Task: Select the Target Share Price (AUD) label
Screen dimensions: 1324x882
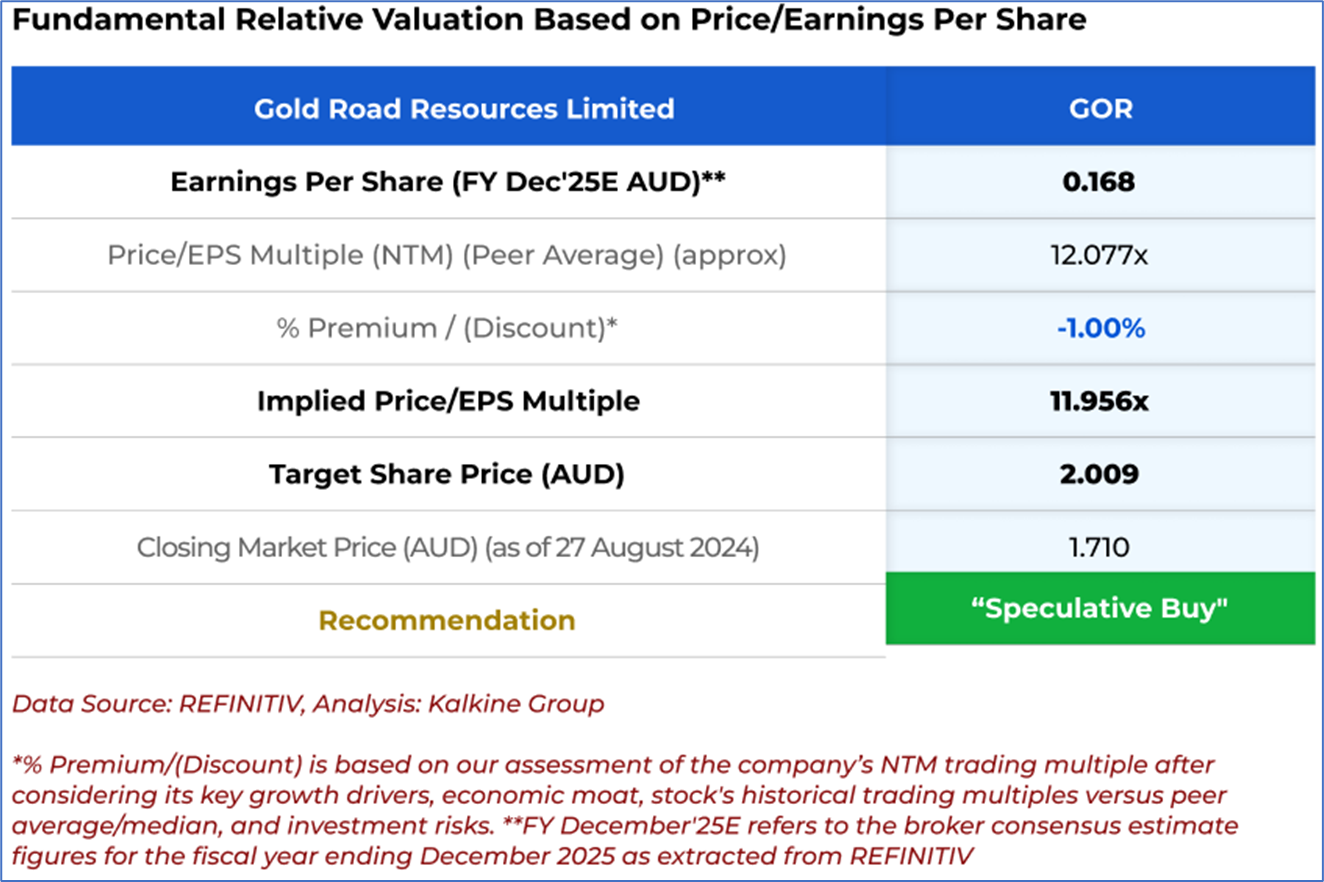Action: click(x=447, y=474)
